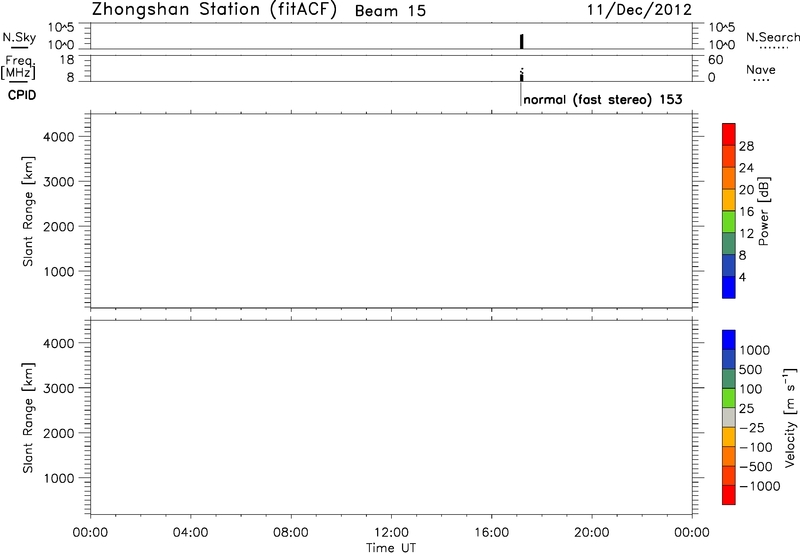Click the bright blue bottom Power swatch
The width and height of the screenshot is (800, 554).
point(729,287)
